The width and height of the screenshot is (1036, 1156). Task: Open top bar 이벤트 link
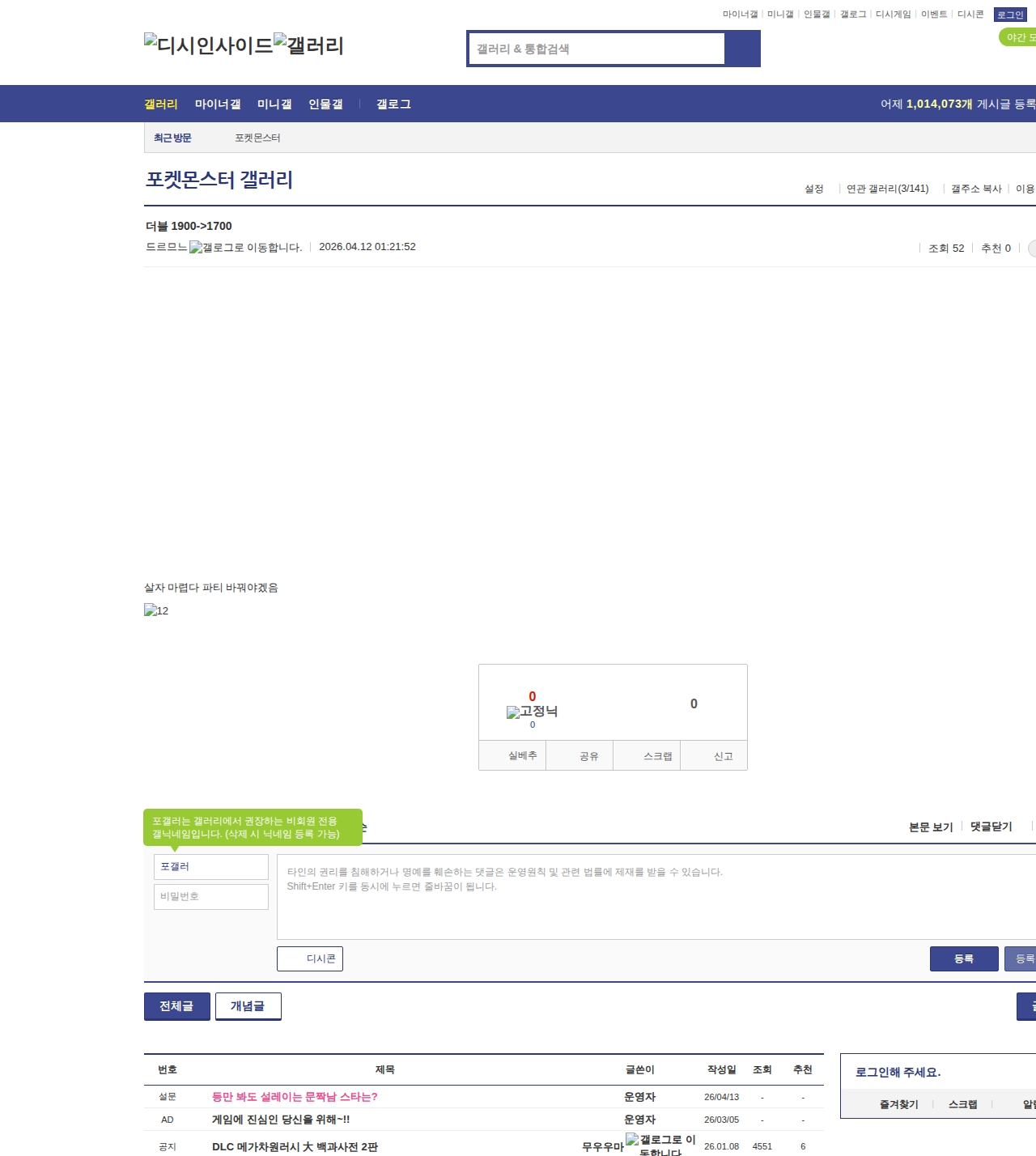(x=934, y=15)
